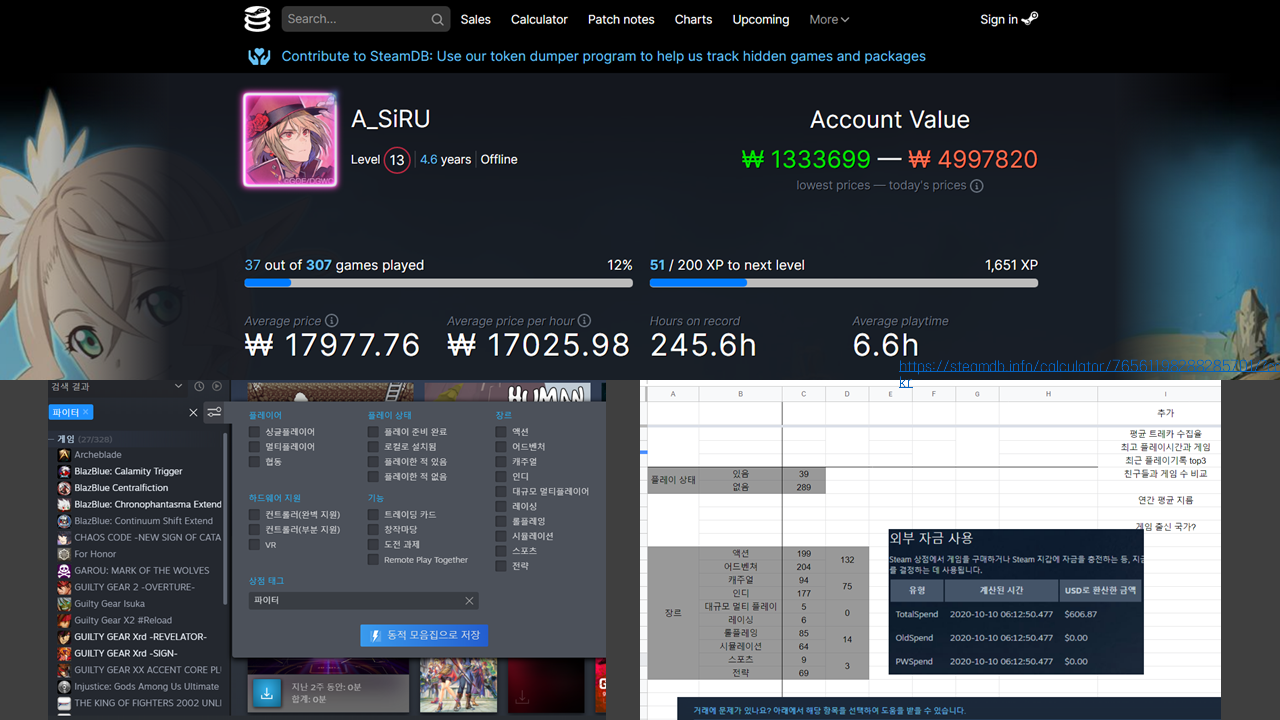Image resolution: width=1280 pixels, height=720 pixels.
Task: Select BlazBlue Centralfiction in library
Action: tap(121, 488)
